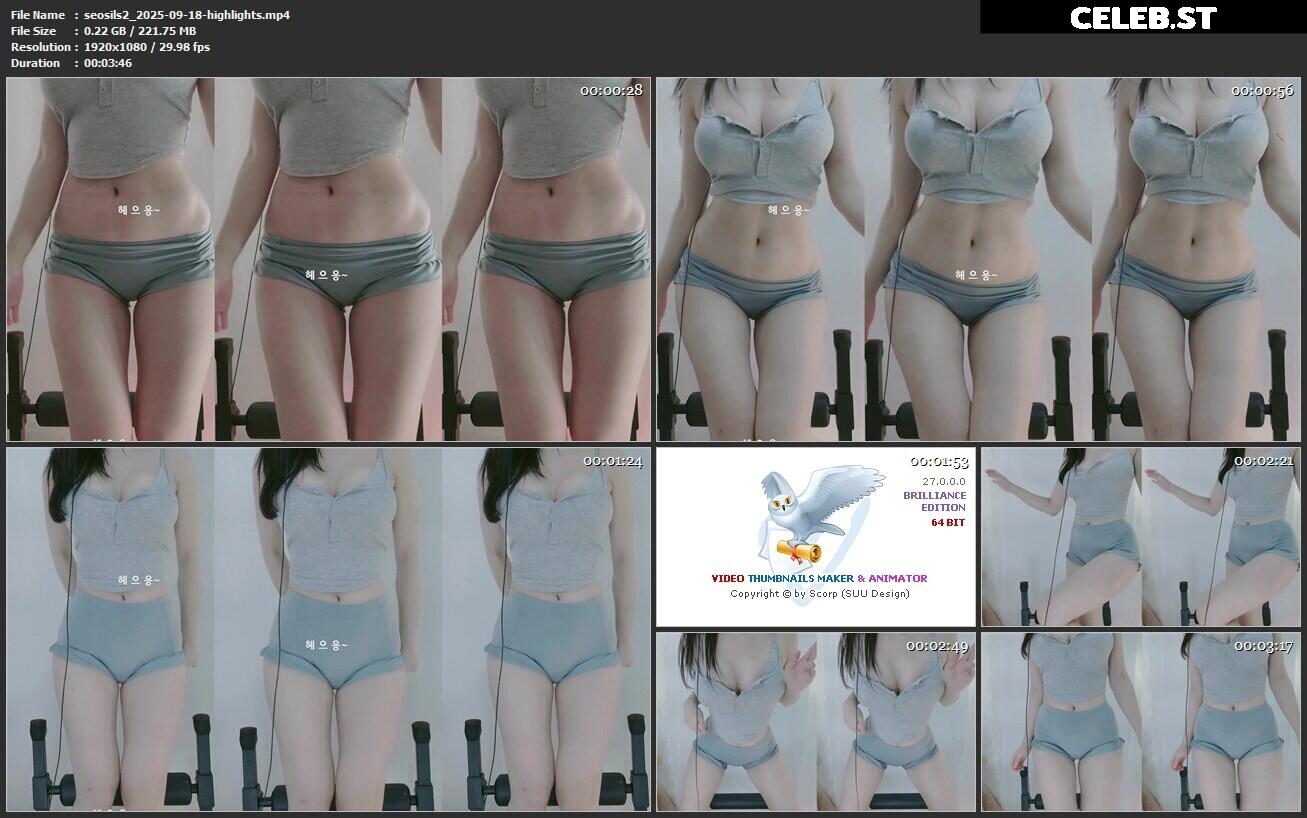Select the thumbnail stamped 00:00:28

point(328,259)
